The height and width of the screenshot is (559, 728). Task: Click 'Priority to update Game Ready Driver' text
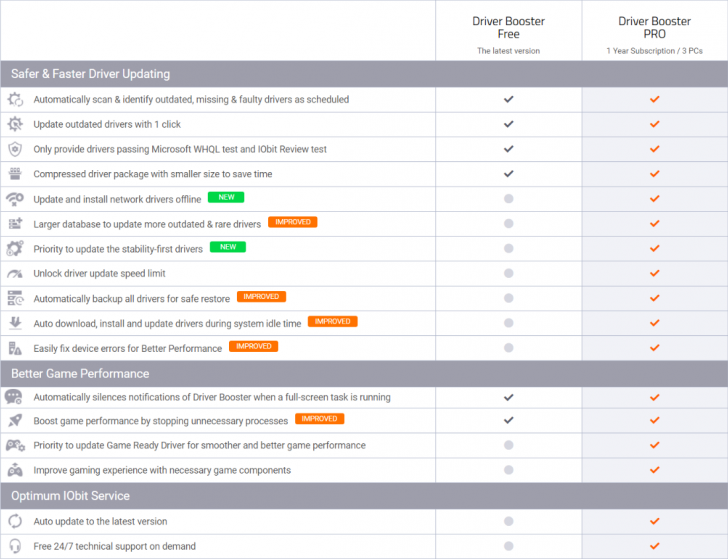200,445
